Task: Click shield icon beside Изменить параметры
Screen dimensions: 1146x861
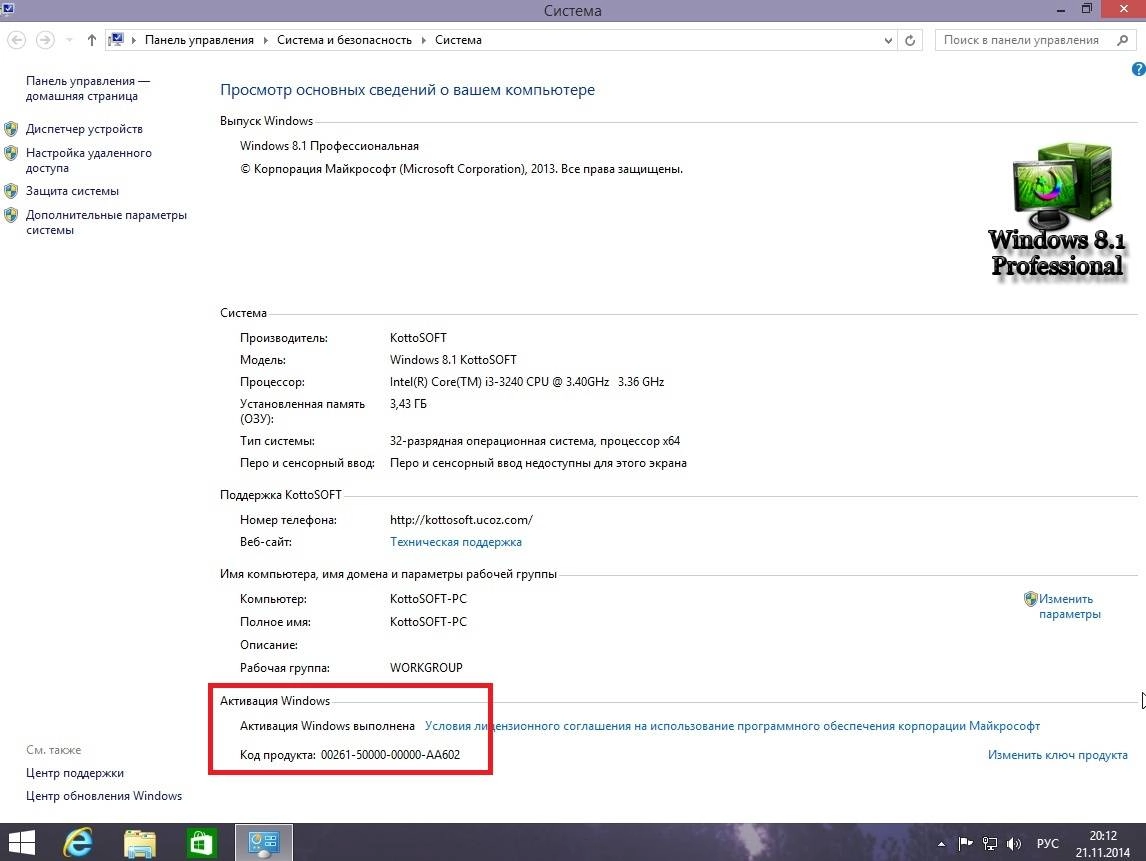Action: pos(1031,599)
